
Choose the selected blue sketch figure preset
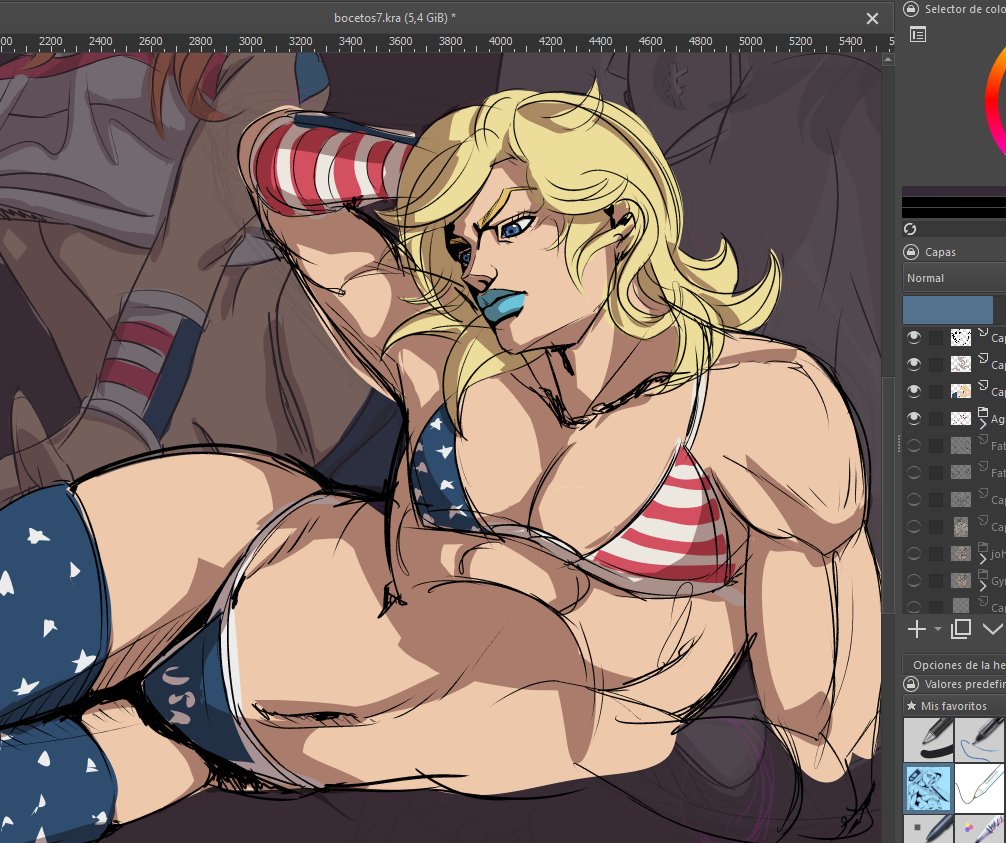(x=928, y=787)
